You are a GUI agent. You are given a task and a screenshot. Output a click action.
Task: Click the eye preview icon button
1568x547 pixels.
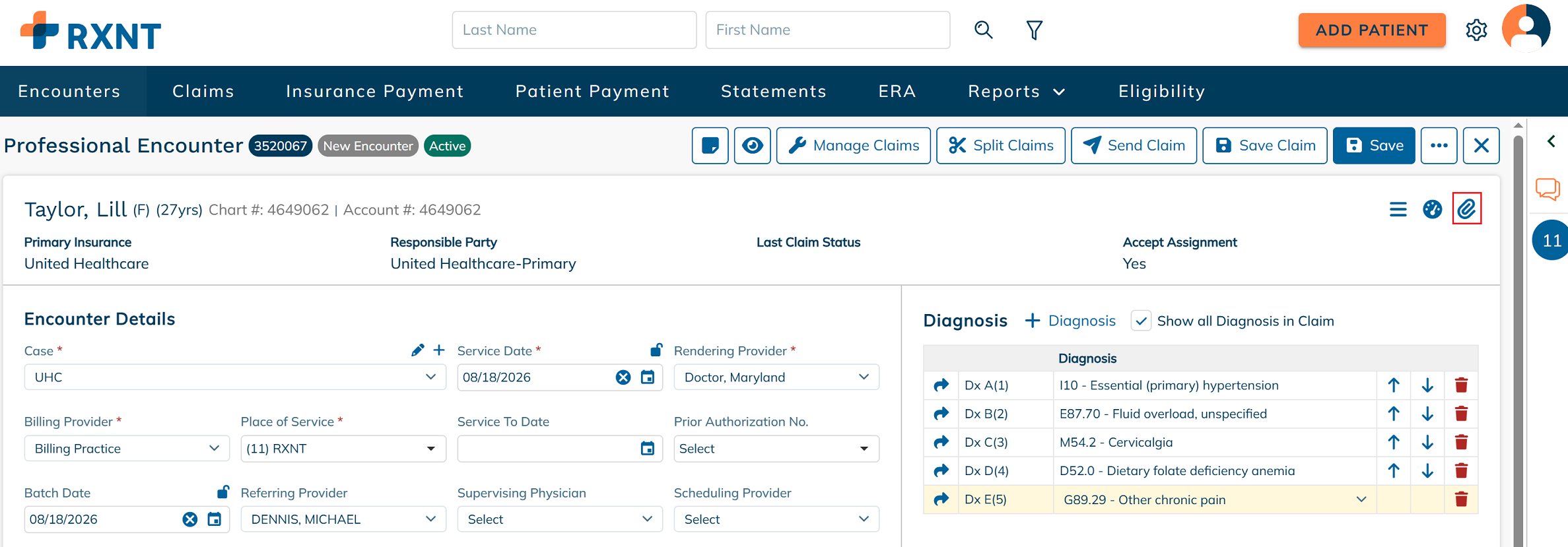click(752, 145)
